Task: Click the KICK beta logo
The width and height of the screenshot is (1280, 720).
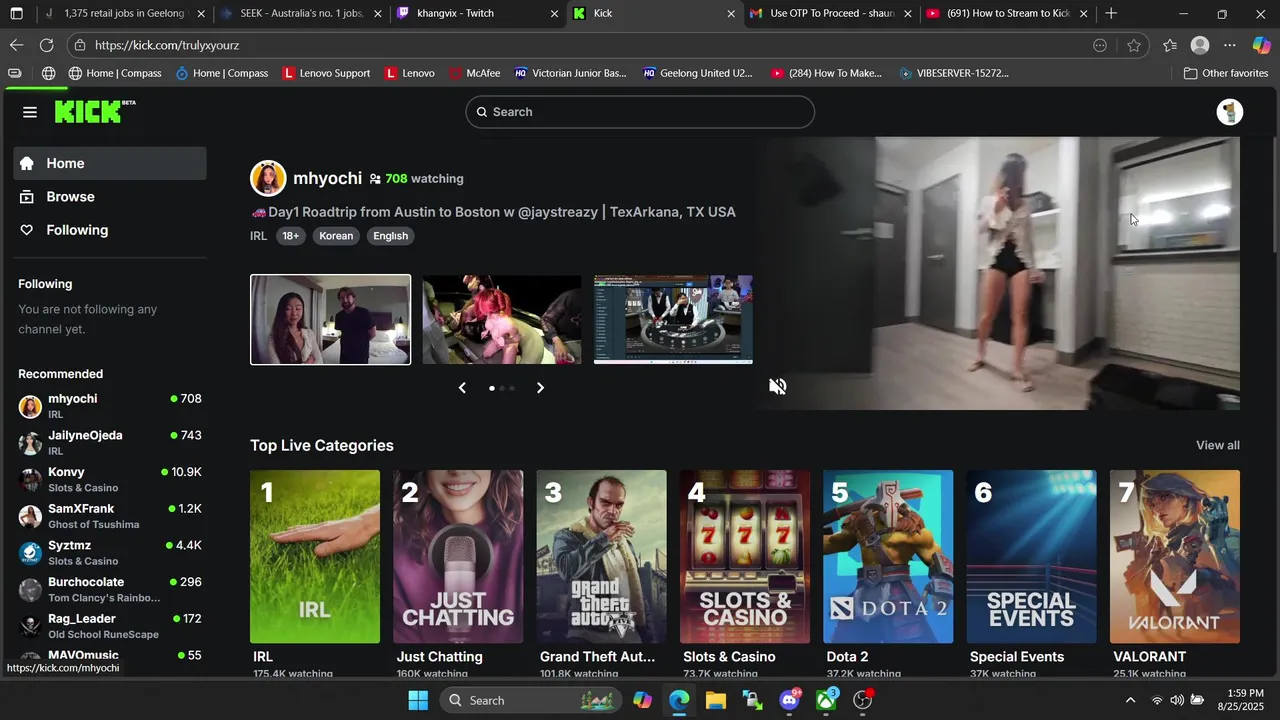Action: pyautogui.click(x=95, y=112)
